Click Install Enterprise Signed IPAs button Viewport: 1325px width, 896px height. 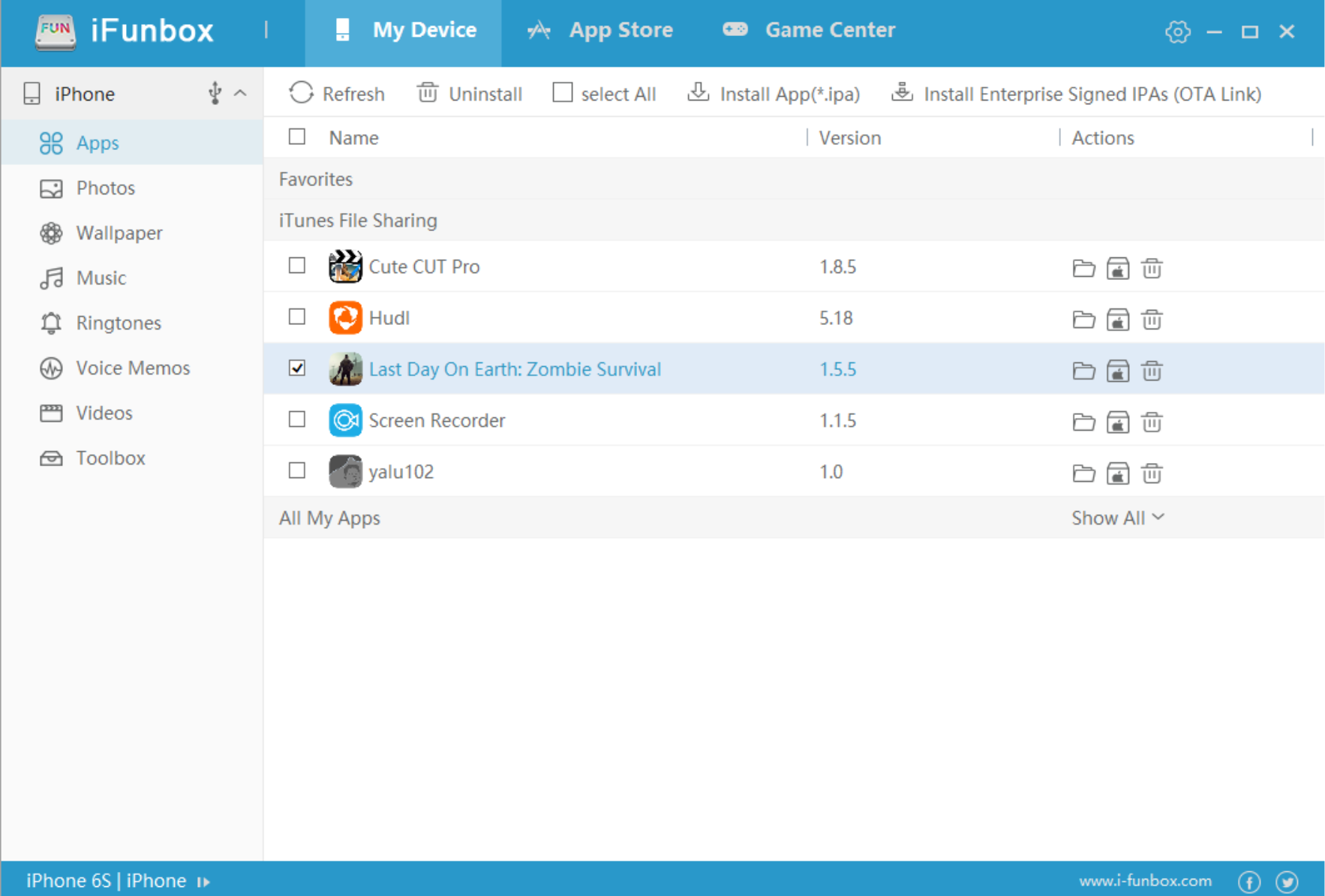pos(1076,93)
